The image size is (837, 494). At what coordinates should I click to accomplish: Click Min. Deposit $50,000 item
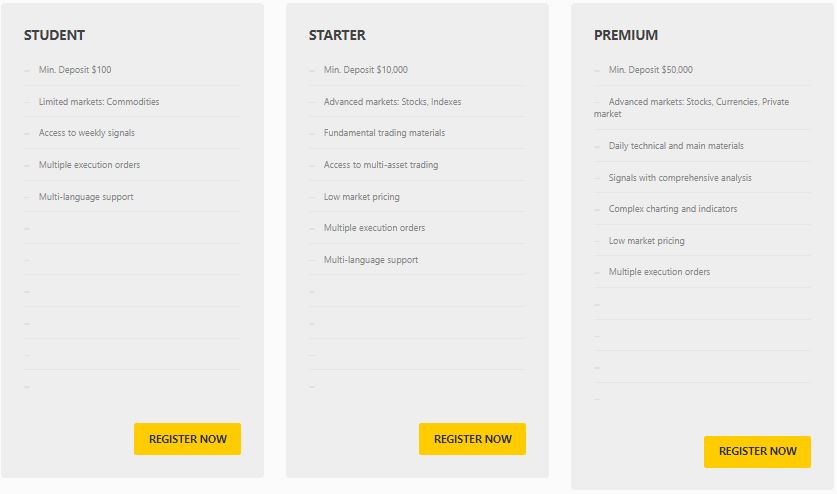(x=651, y=70)
